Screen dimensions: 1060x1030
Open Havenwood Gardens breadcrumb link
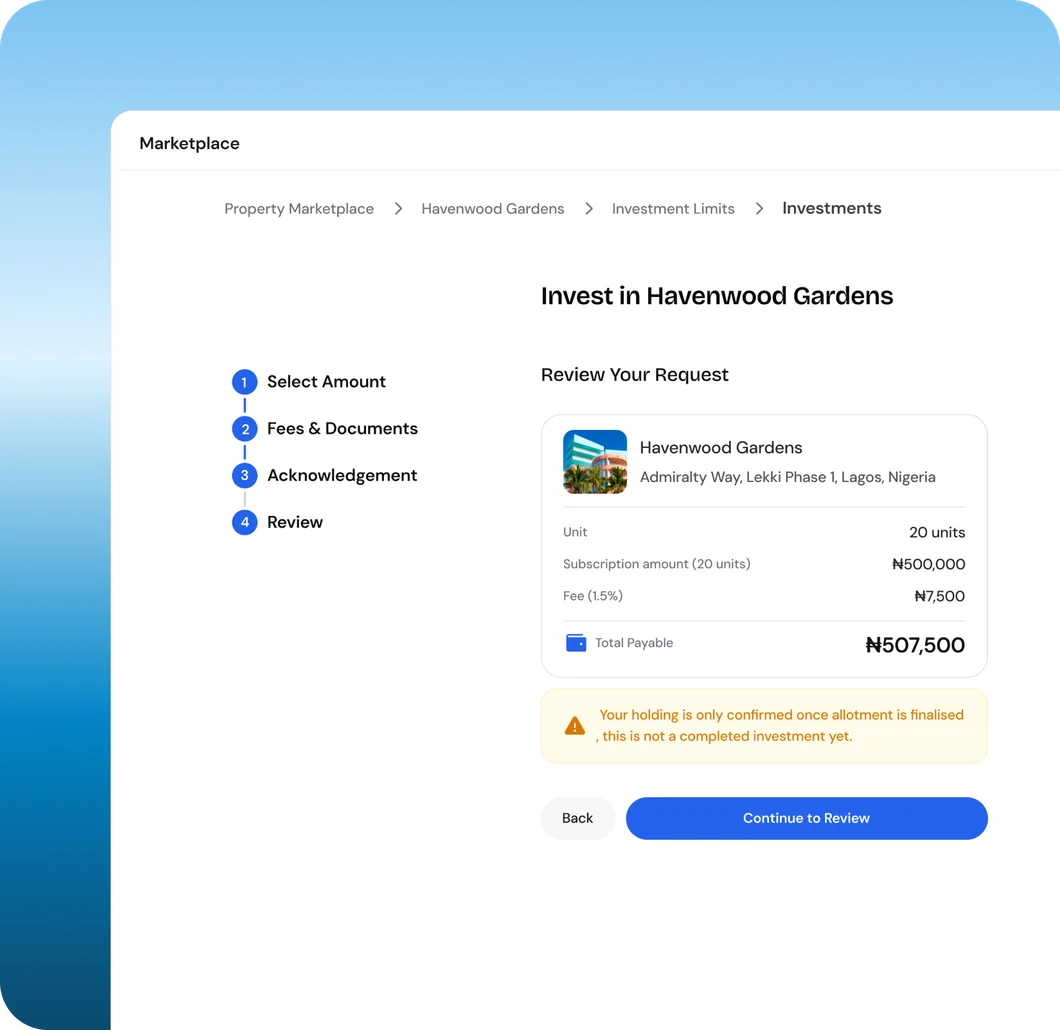pos(493,209)
